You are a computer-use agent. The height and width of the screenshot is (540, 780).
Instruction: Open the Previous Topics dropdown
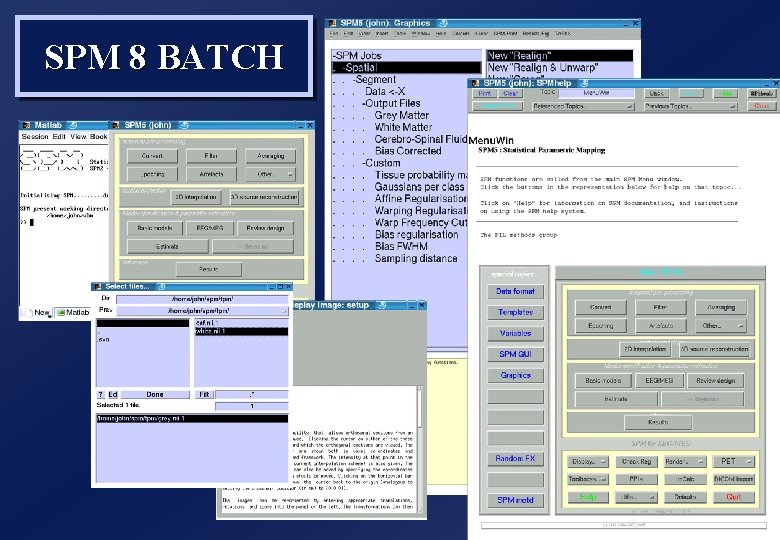pyautogui.click(x=690, y=106)
